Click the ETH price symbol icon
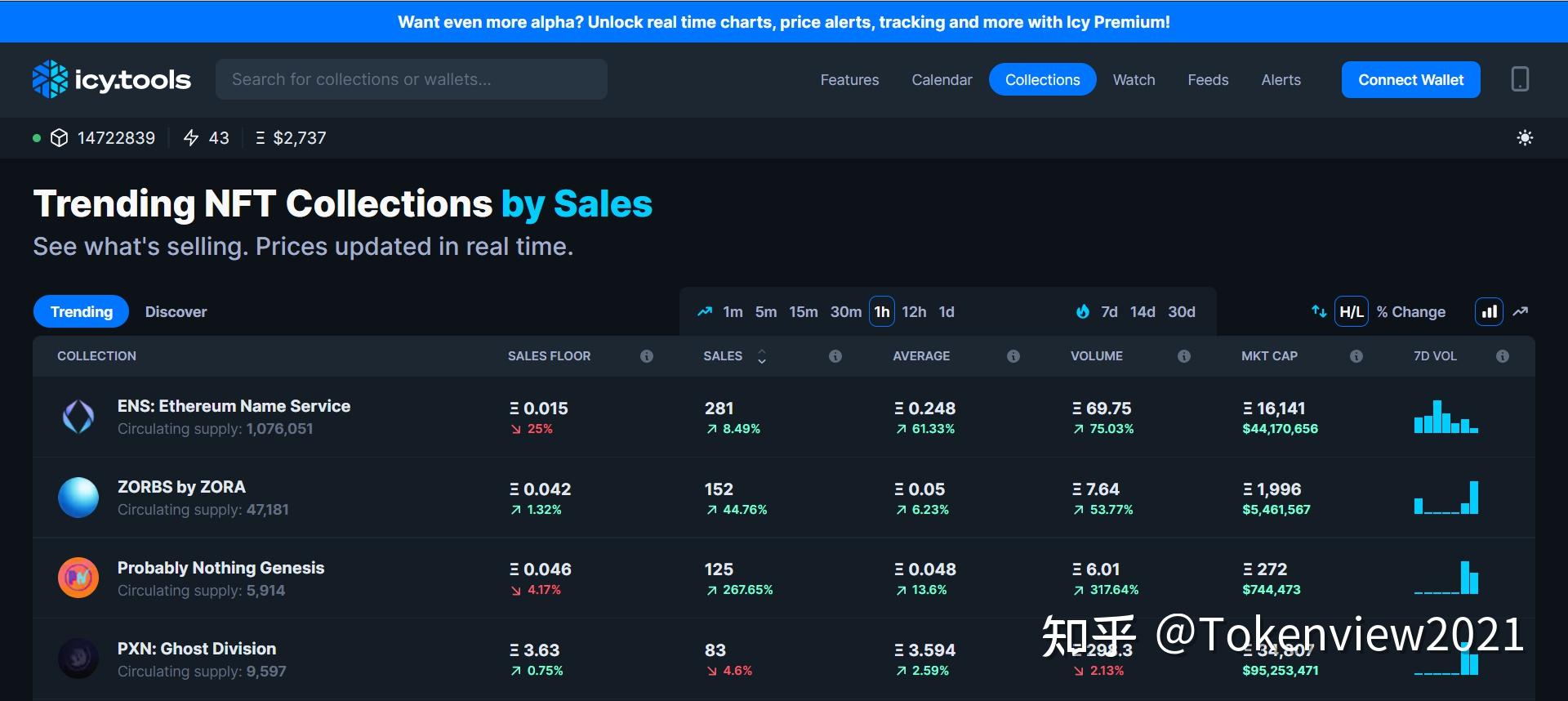1568x701 pixels. [x=260, y=138]
